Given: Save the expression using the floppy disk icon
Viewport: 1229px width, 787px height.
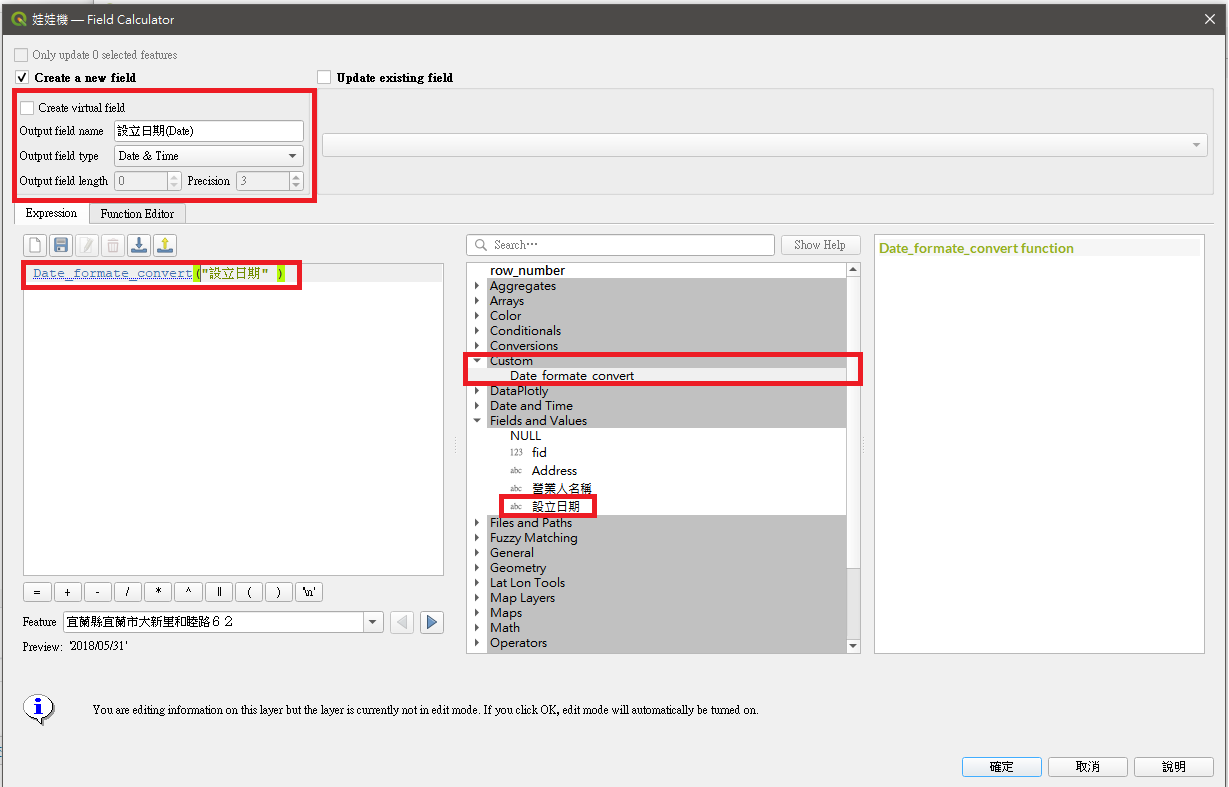Looking at the screenshot, I should (61, 245).
